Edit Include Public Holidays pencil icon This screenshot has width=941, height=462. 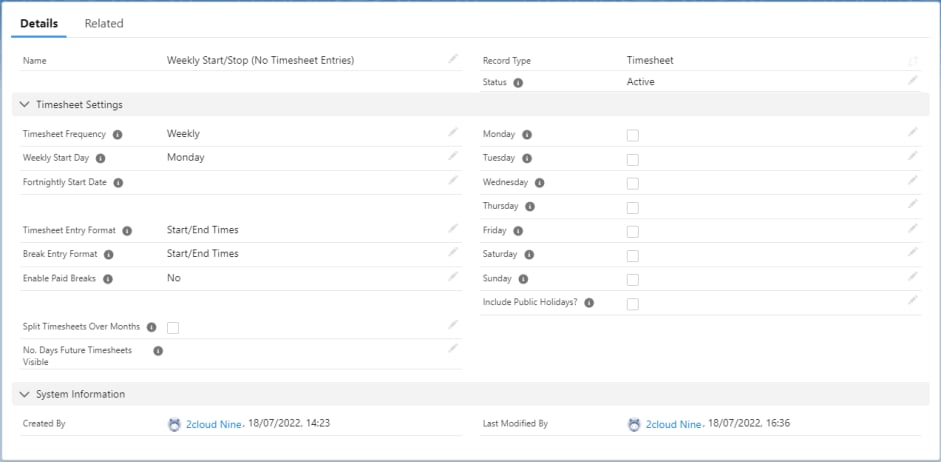coord(913,300)
